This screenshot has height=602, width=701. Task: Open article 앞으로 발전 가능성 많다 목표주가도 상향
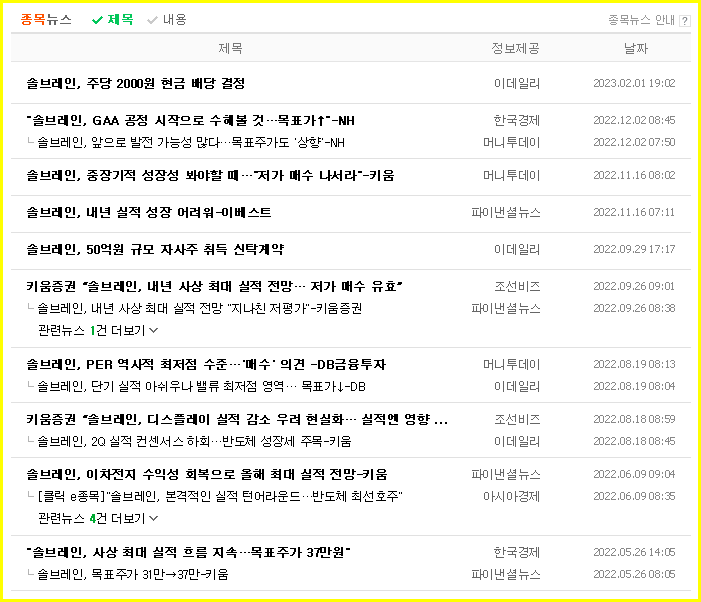point(191,143)
